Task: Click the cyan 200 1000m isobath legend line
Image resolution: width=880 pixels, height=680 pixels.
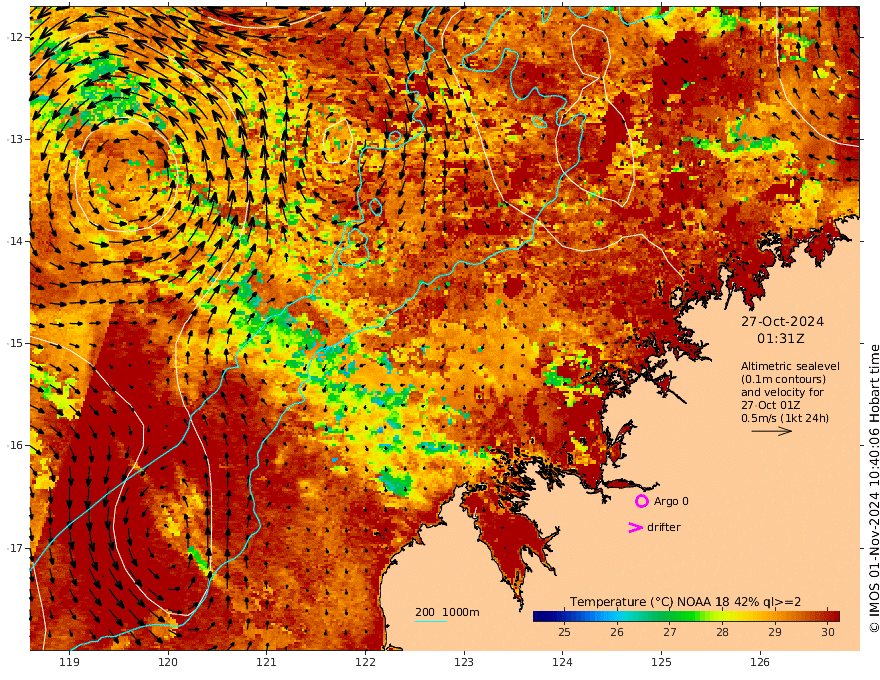Action: pyautogui.click(x=431, y=621)
